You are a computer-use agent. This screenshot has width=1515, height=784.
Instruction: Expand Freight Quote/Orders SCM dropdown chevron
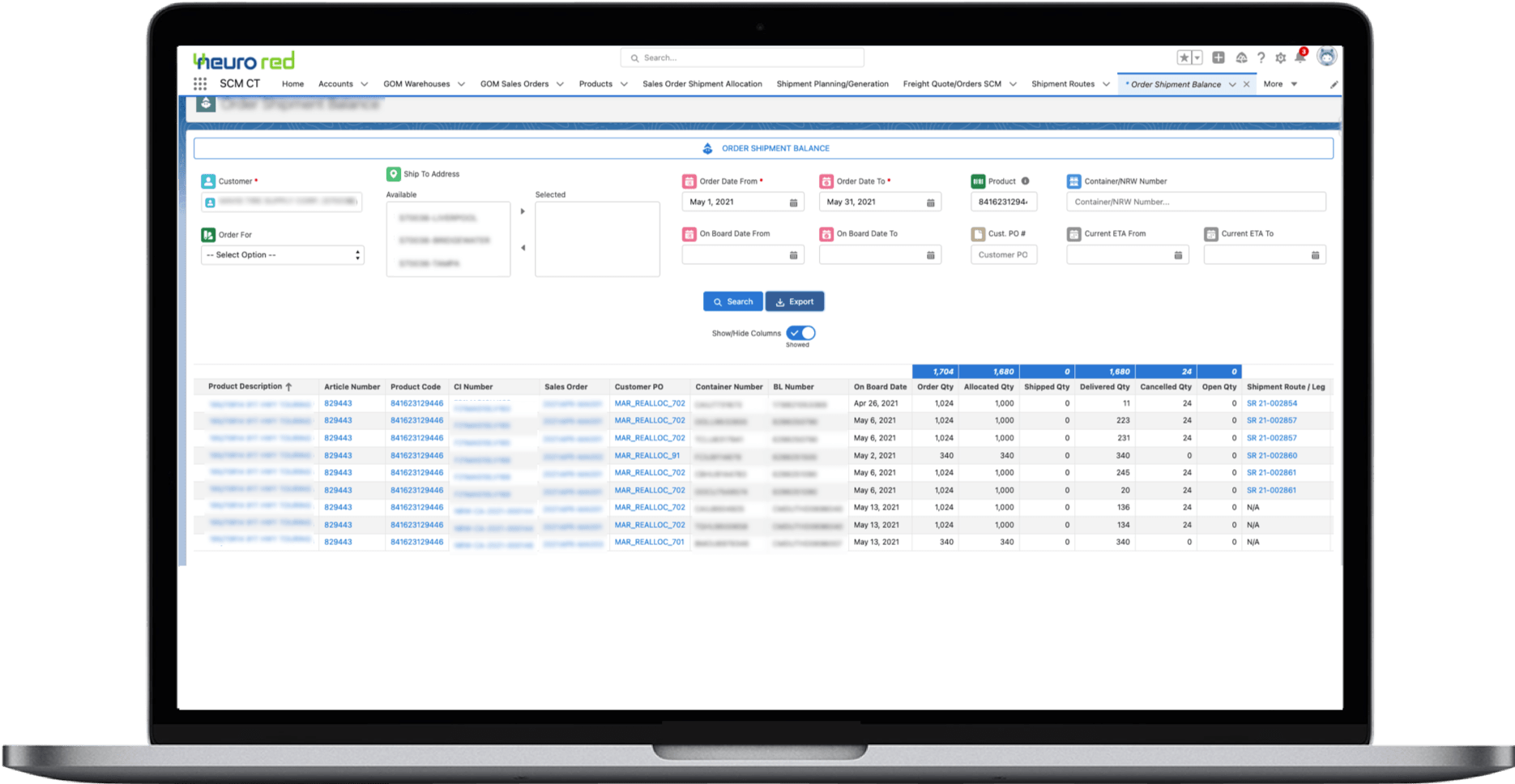pos(1013,84)
